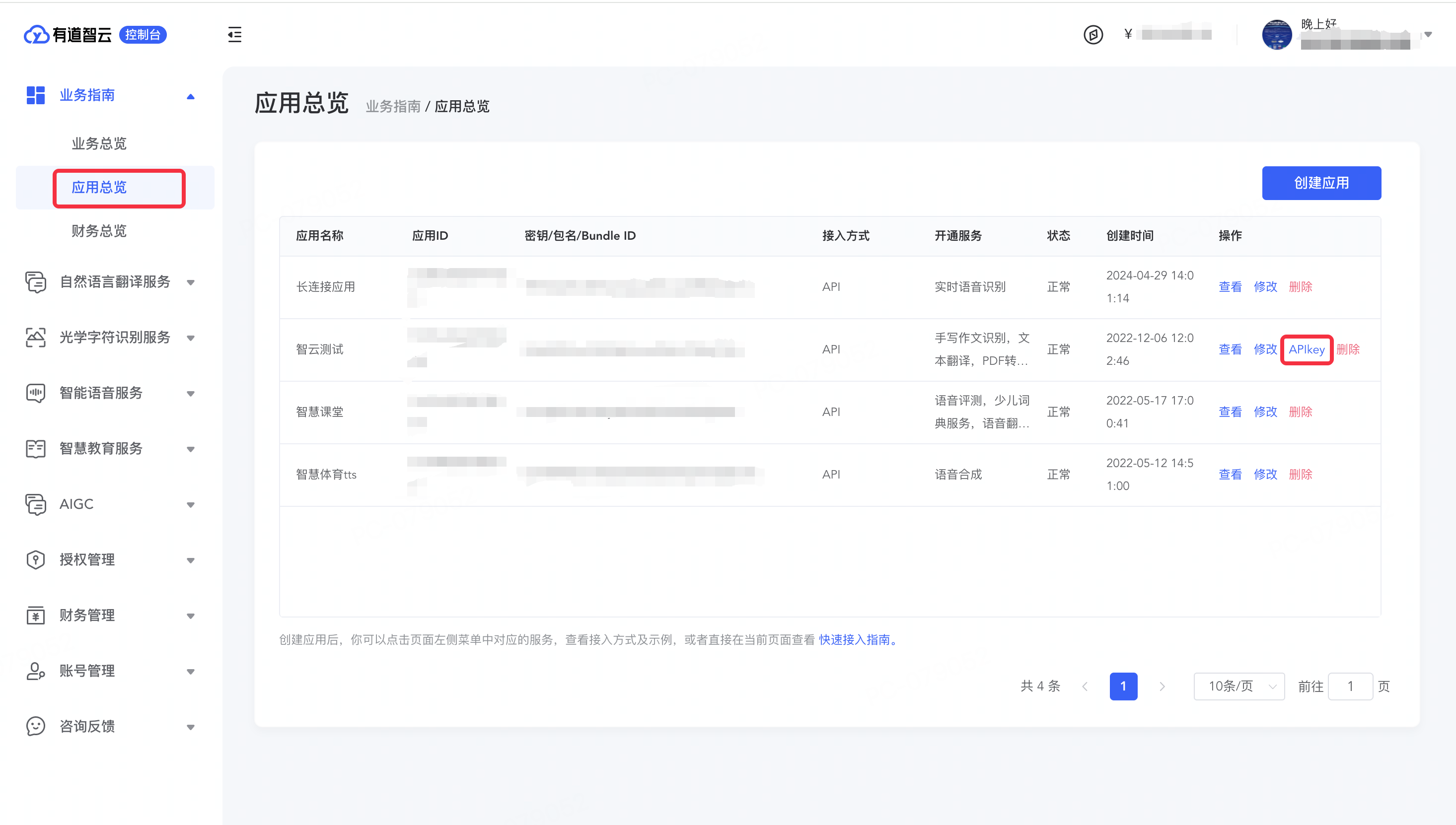Collapse the sidebar with the menu fold icon
The image size is (1456, 825).
pos(234,35)
